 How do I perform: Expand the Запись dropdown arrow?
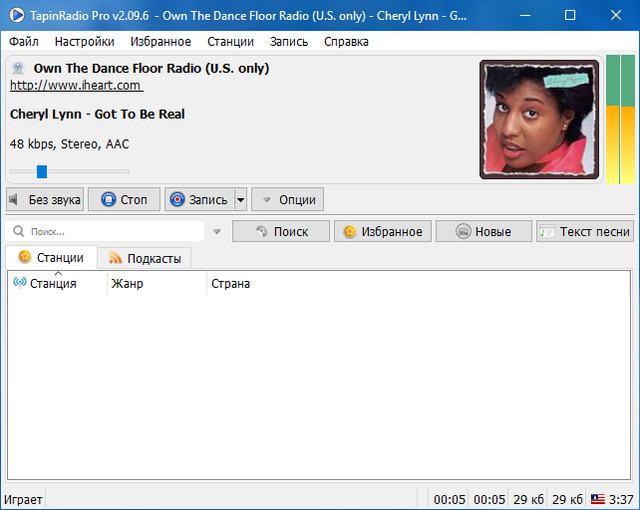pyautogui.click(x=240, y=199)
